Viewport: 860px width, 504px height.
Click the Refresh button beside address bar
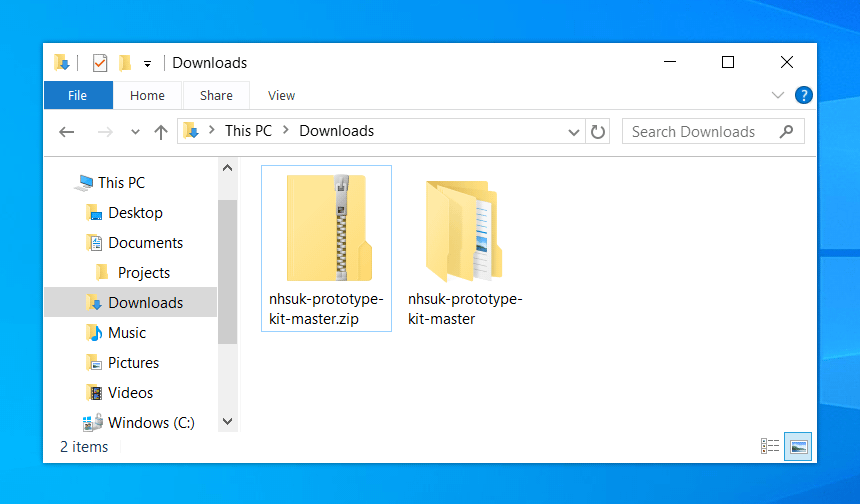598,131
